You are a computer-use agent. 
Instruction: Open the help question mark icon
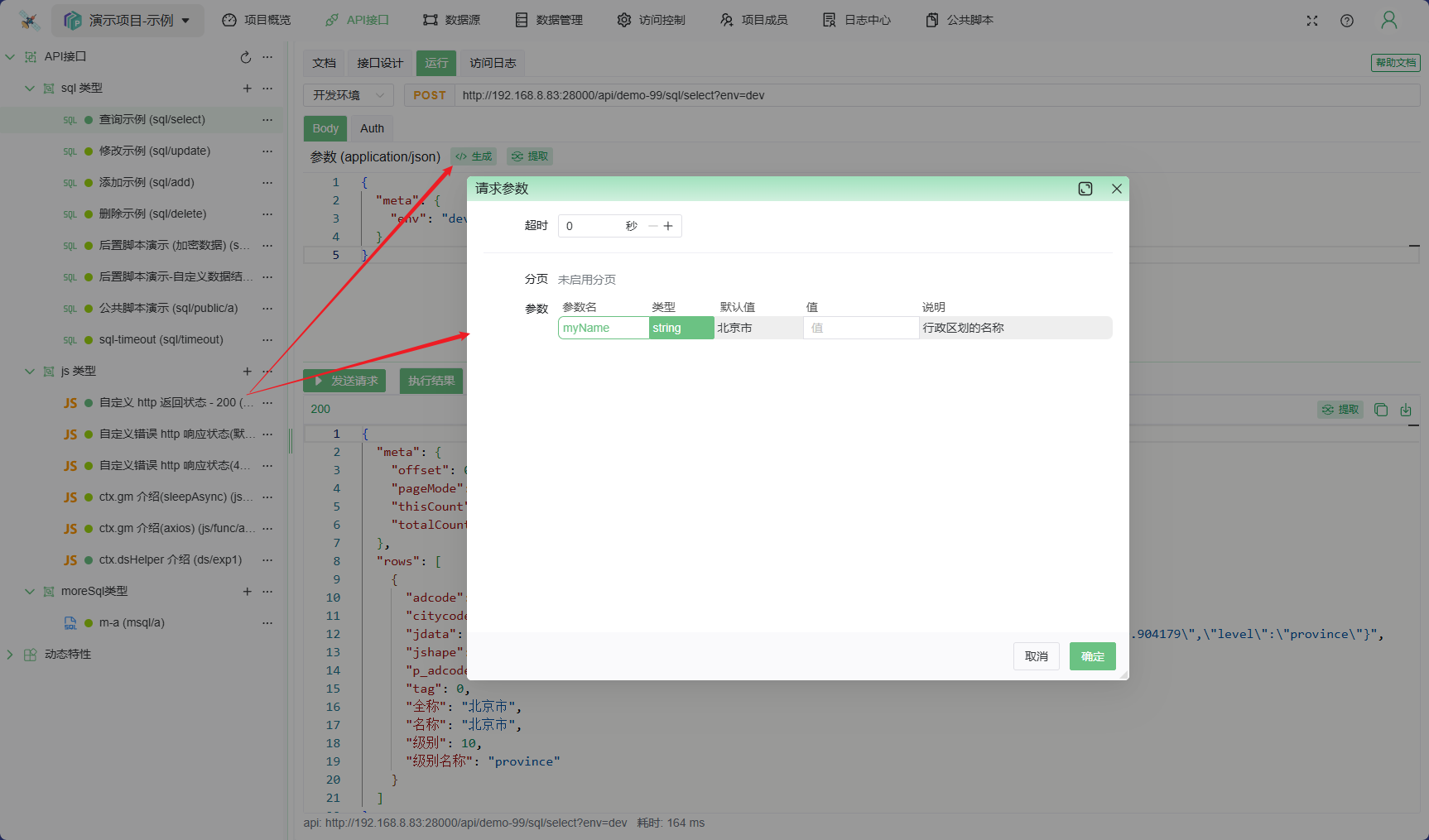[x=1347, y=21]
